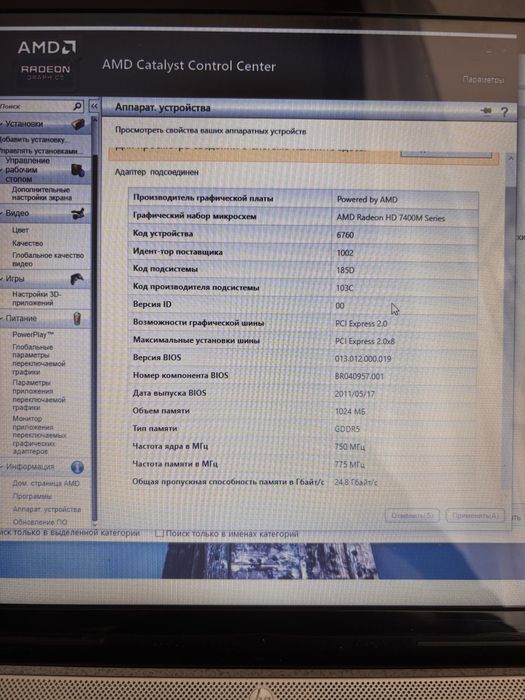This screenshot has height=700, width=525.
Task: Select Аппарат. устройства in sidebar
Action: pos(47,509)
